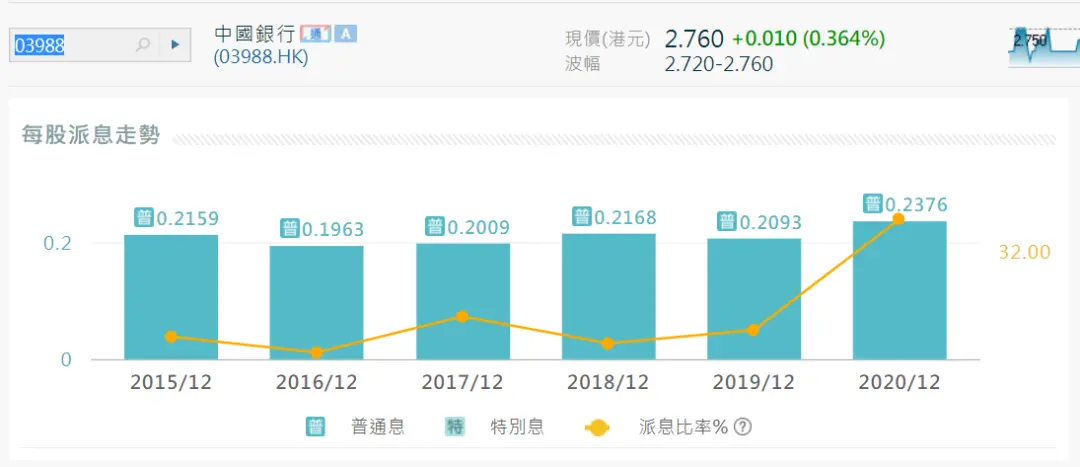Click the 2016/12 dividend bar
This screenshot has height=467, width=1080.
317,302
